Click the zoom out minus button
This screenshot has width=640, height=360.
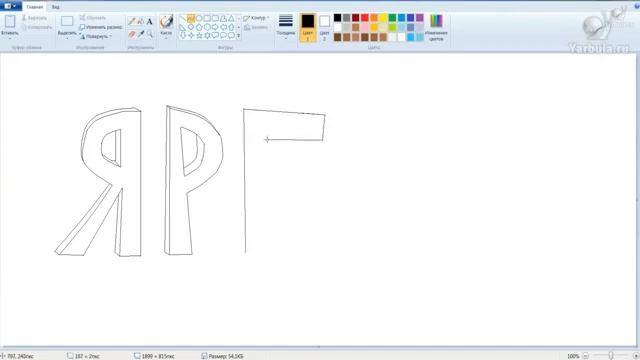pyautogui.click(x=585, y=356)
